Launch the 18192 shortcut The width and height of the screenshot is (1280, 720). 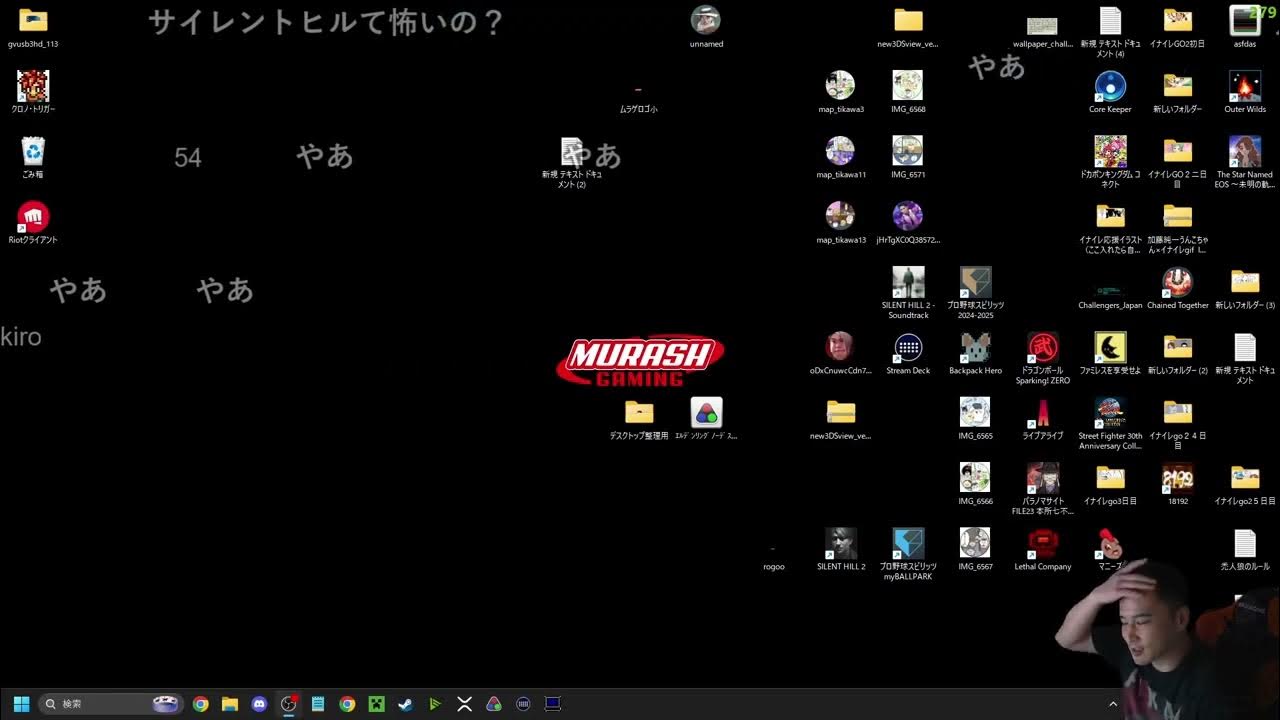tap(1177, 478)
